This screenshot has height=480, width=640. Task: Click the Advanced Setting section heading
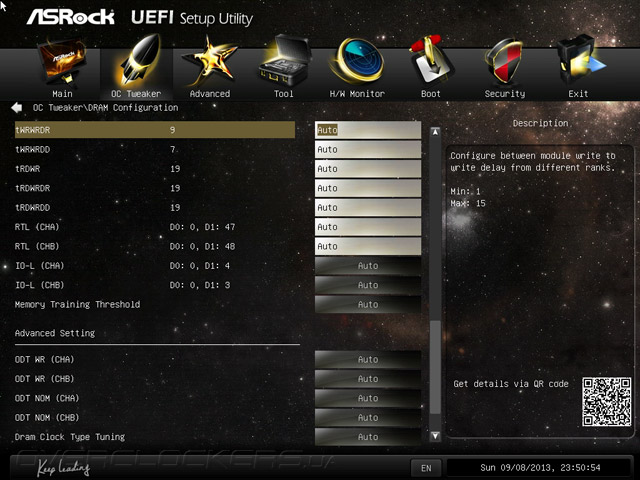click(x=55, y=333)
